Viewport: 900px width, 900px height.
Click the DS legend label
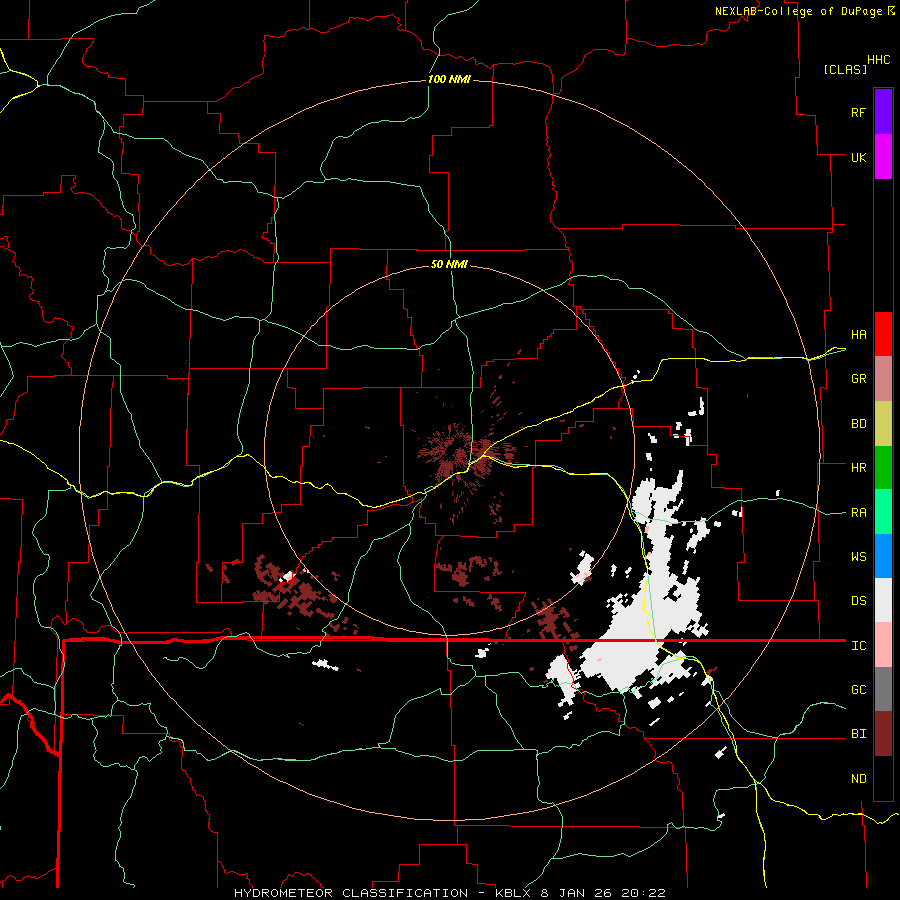858,601
